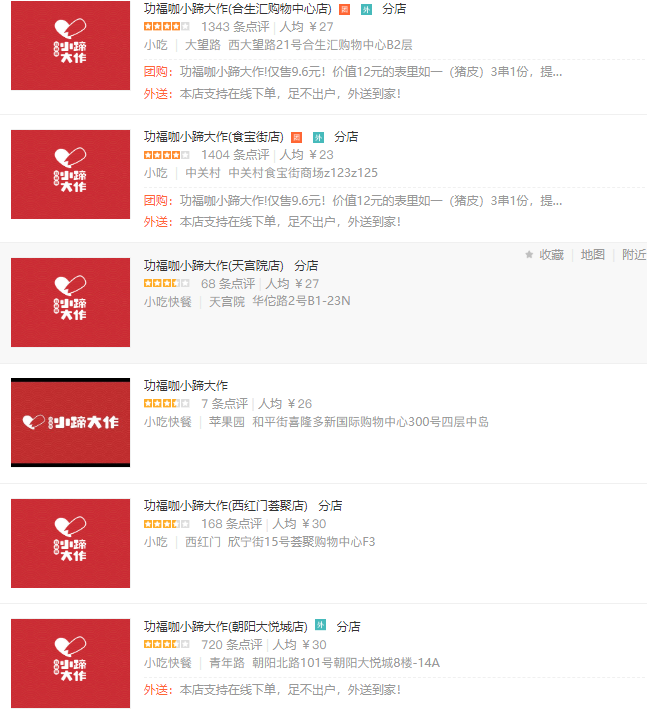Click 地图 for the 天宫院店 listing
647x711 pixels.
click(593, 255)
